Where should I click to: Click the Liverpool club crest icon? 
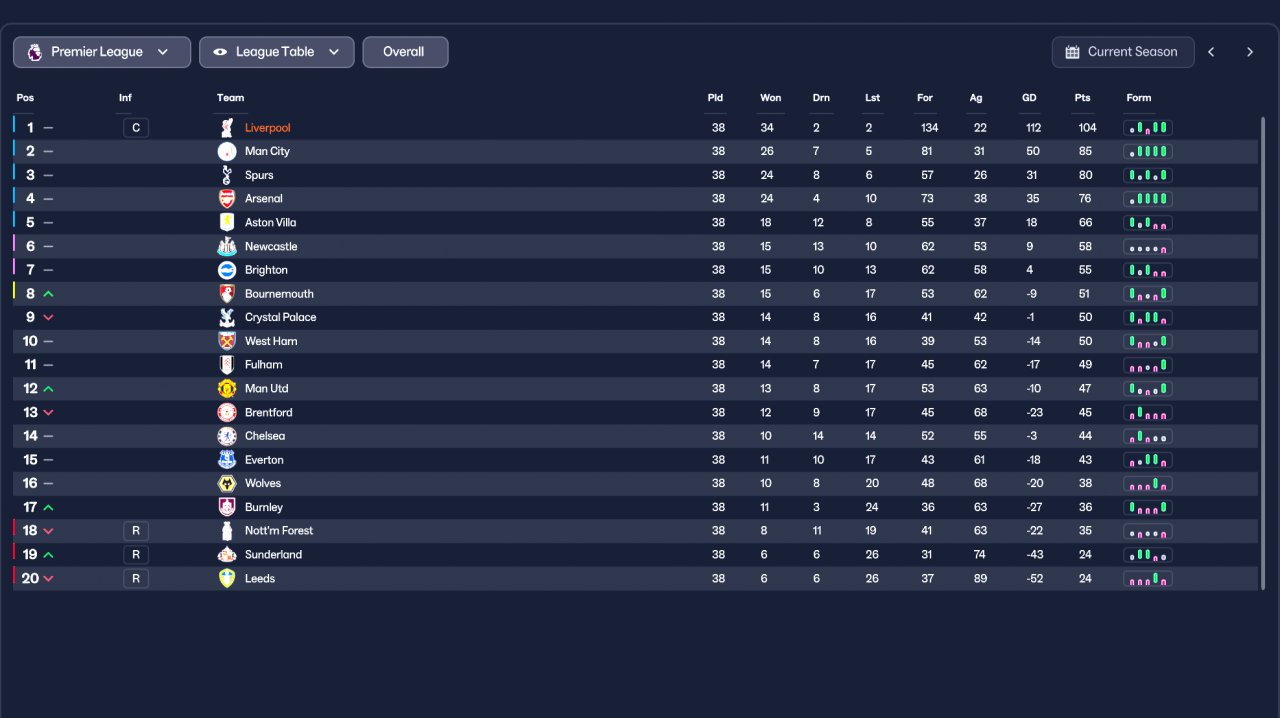tap(227, 128)
